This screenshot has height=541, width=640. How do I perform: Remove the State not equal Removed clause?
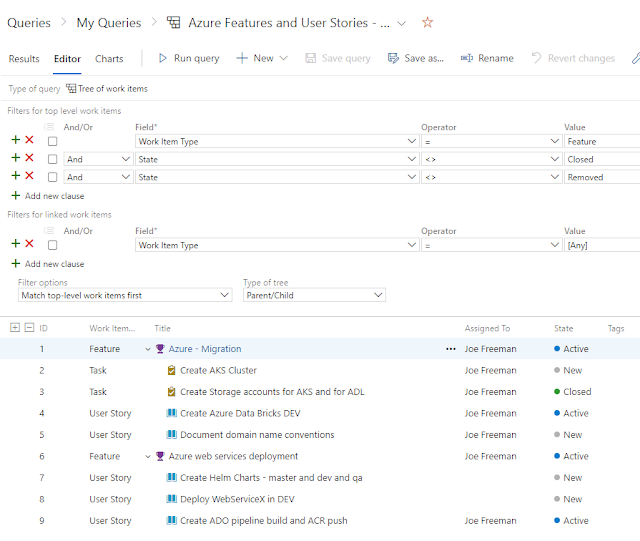click(29, 177)
